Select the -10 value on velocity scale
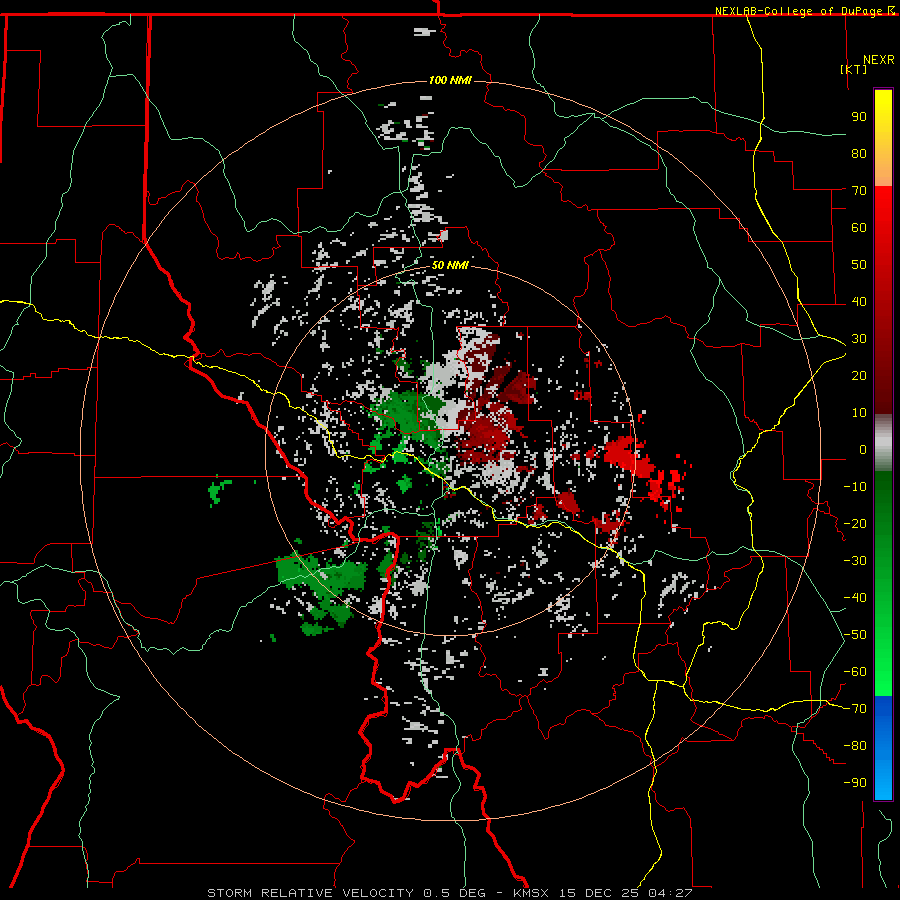The image size is (900, 900). tap(855, 487)
